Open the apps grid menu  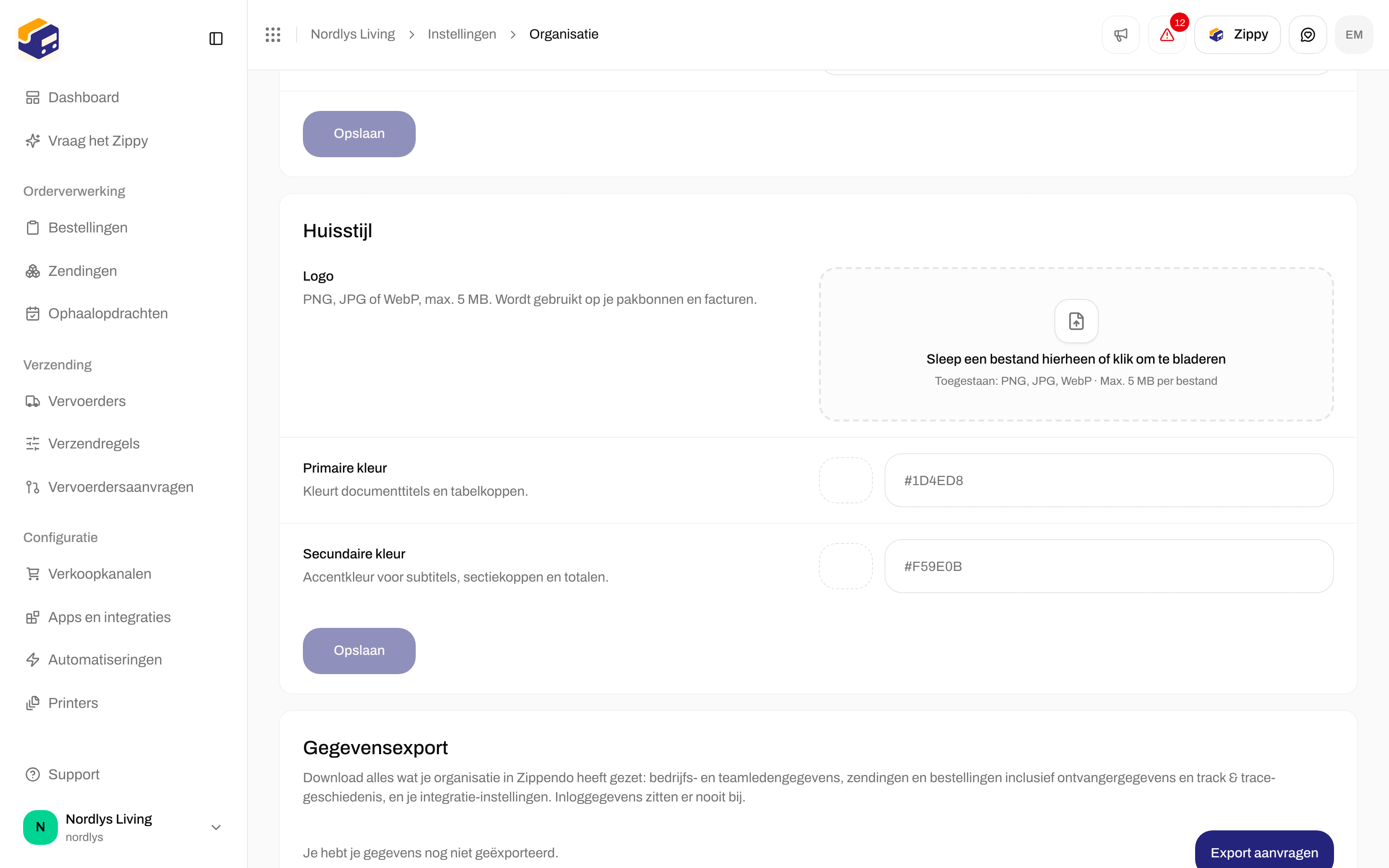(272, 34)
